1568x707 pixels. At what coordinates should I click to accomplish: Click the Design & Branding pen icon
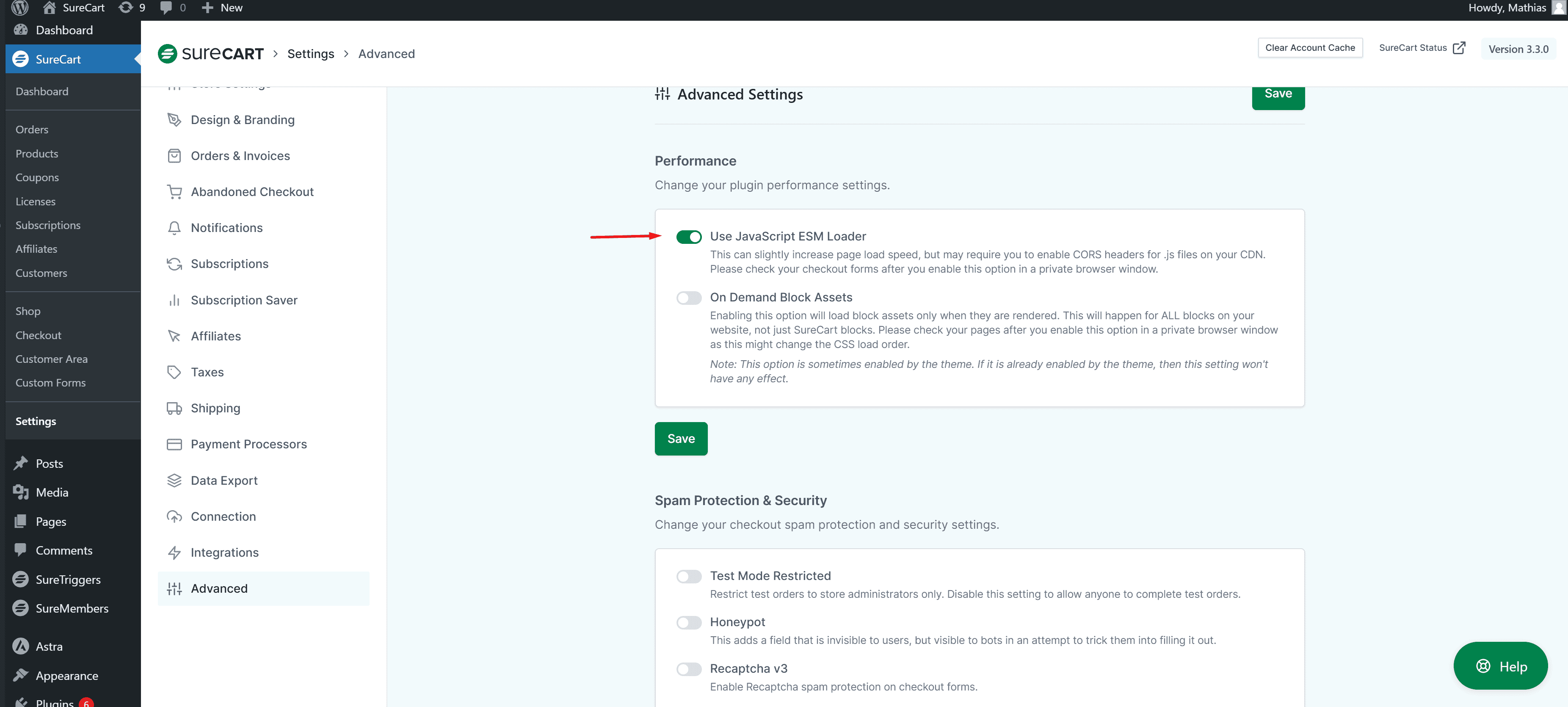pos(174,120)
